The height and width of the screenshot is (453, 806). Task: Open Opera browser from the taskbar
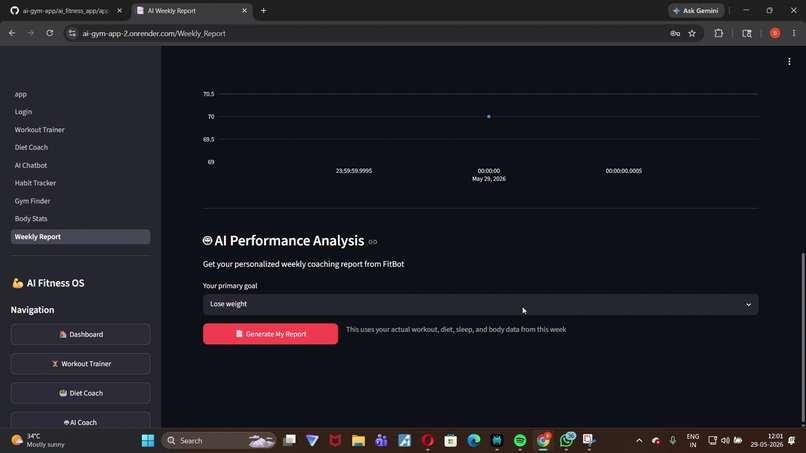pyautogui.click(x=428, y=441)
